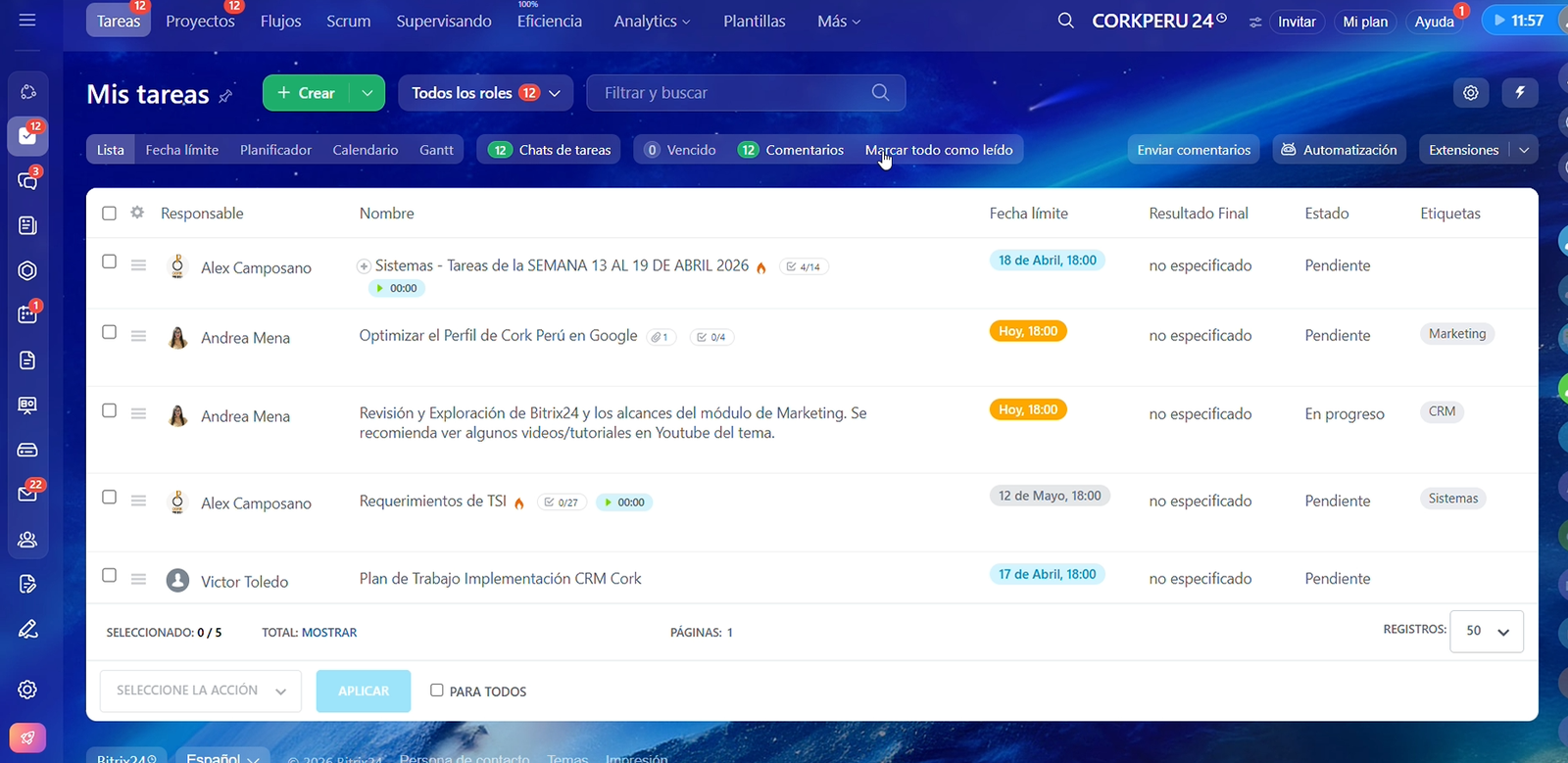Screen dimensions: 1568x763
Task: Open the documents sidebar icon
Action: pos(27,360)
